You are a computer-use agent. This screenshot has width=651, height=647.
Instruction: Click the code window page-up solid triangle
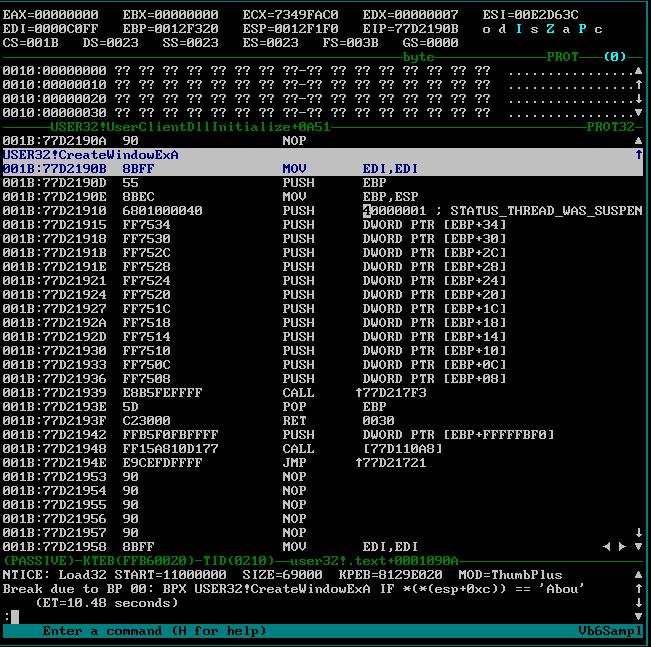[639, 141]
